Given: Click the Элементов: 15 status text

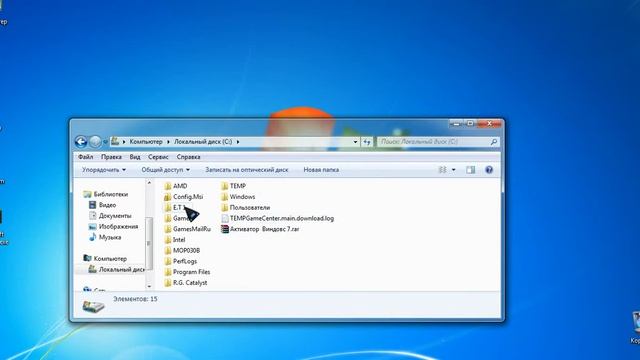Looking at the screenshot, I should pyautogui.click(x=135, y=299).
